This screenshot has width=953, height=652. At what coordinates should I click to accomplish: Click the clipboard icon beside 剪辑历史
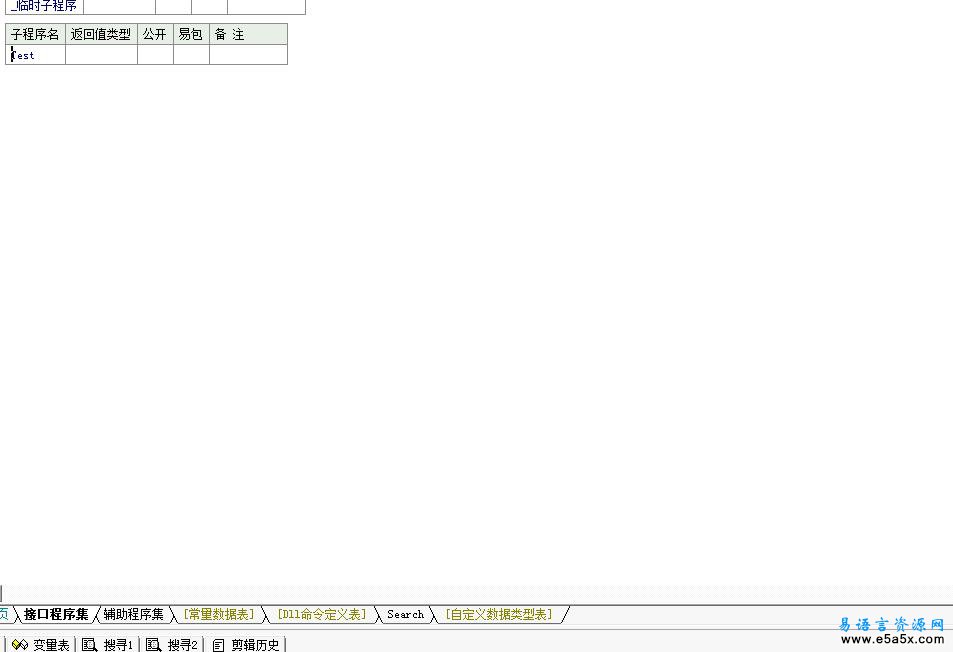click(x=218, y=645)
